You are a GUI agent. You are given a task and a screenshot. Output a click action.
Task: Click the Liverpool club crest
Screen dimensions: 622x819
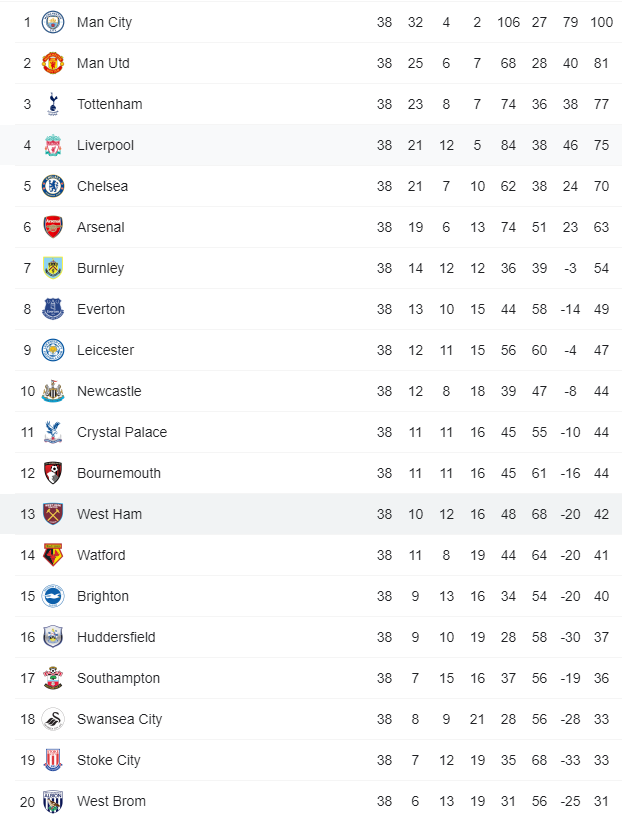point(53,145)
